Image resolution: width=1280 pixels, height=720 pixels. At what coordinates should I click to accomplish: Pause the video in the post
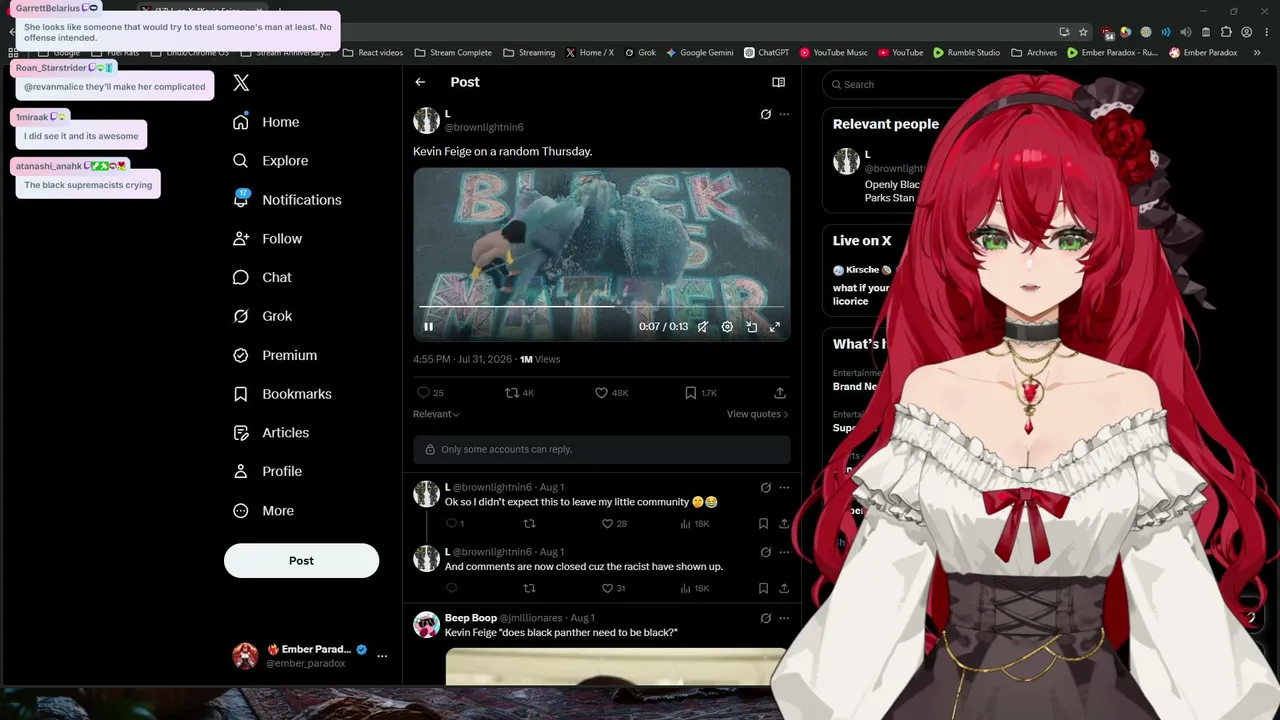coord(429,327)
